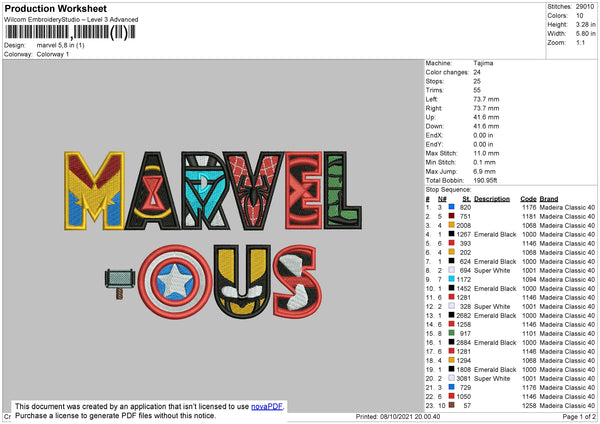Screen dimensions: 600x424
Task: Click "Super White" in stop row 20
Action: (492, 378)
